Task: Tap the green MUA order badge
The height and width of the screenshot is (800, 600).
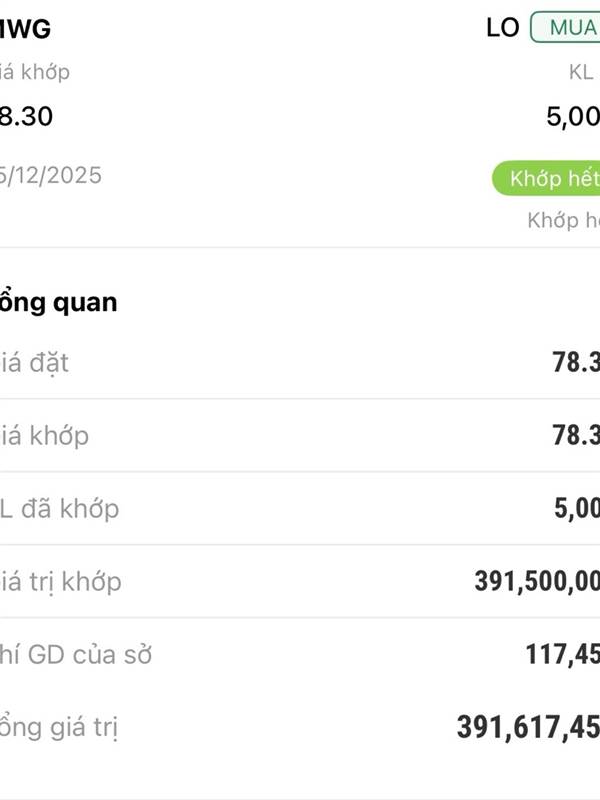Action: pyautogui.click(x=566, y=28)
